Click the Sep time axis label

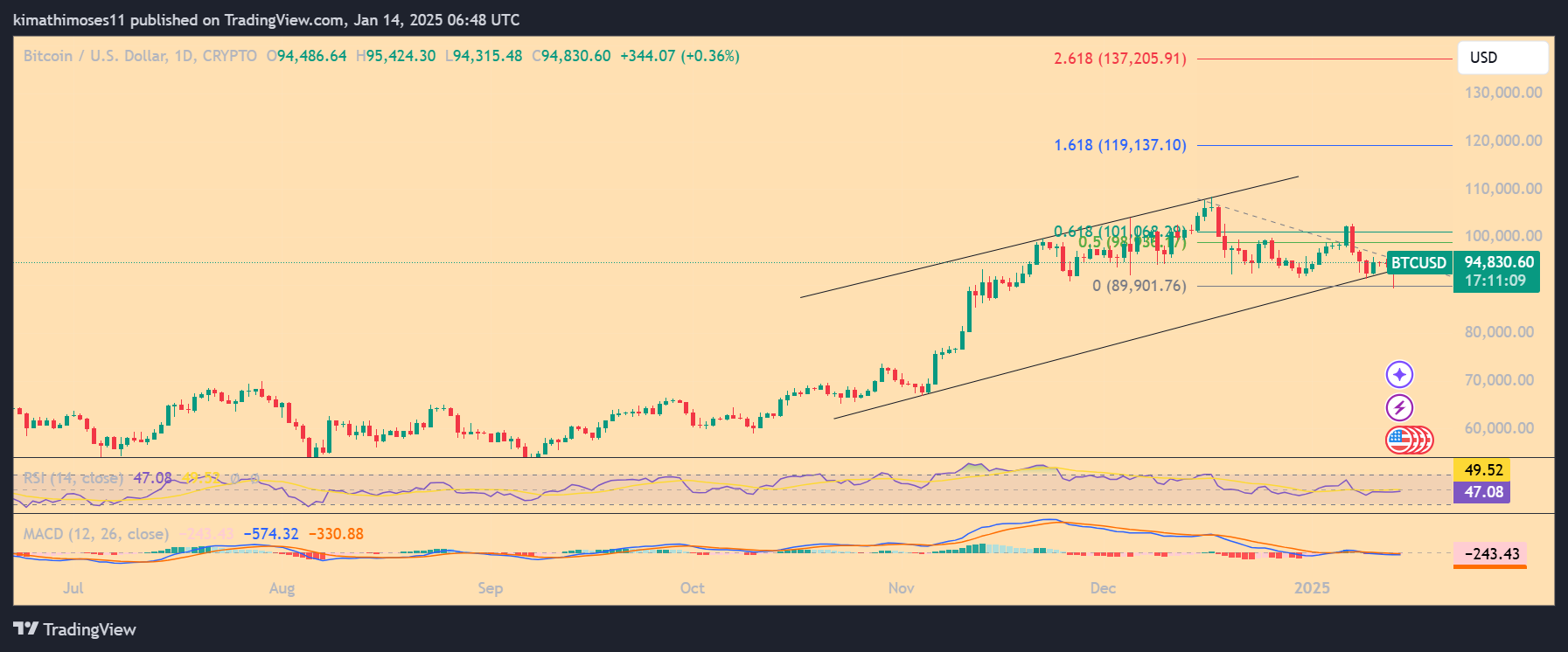pyautogui.click(x=491, y=588)
